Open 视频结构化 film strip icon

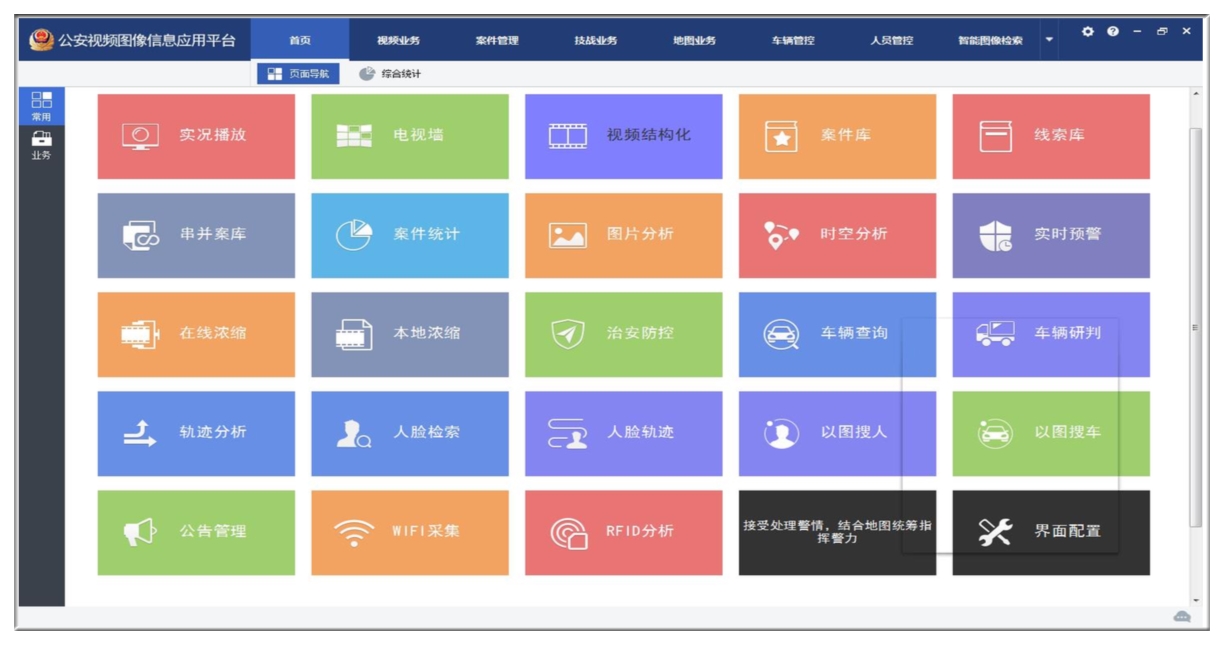tap(567, 136)
